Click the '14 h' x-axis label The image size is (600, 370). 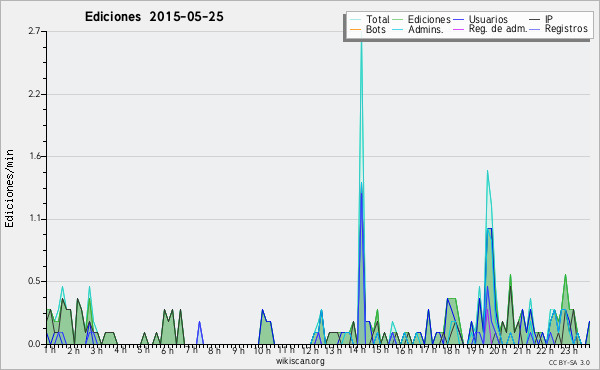(357, 350)
